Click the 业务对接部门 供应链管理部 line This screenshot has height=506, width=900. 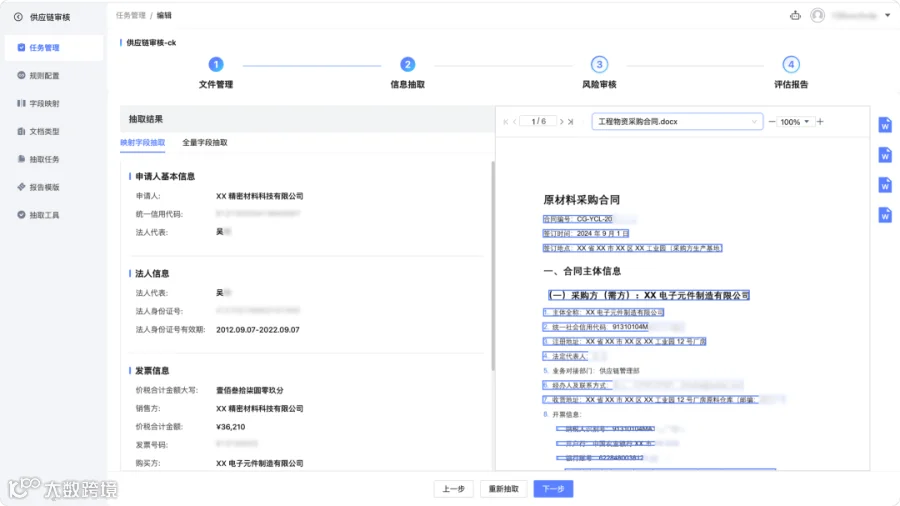[x=591, y=371]
